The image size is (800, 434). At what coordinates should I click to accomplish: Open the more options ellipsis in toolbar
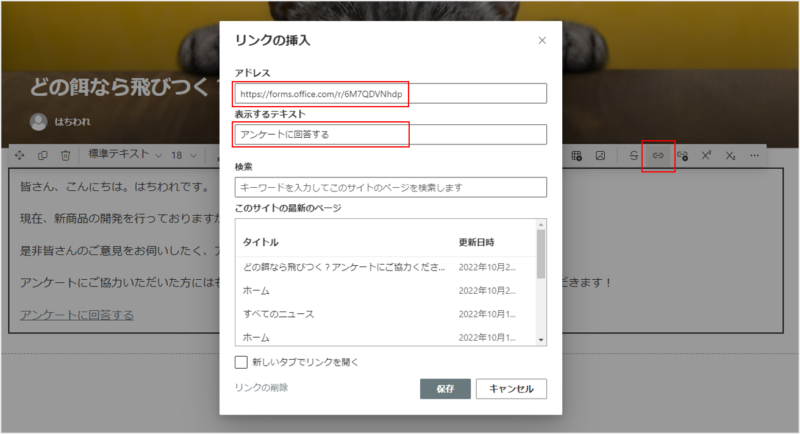point(754,156)
